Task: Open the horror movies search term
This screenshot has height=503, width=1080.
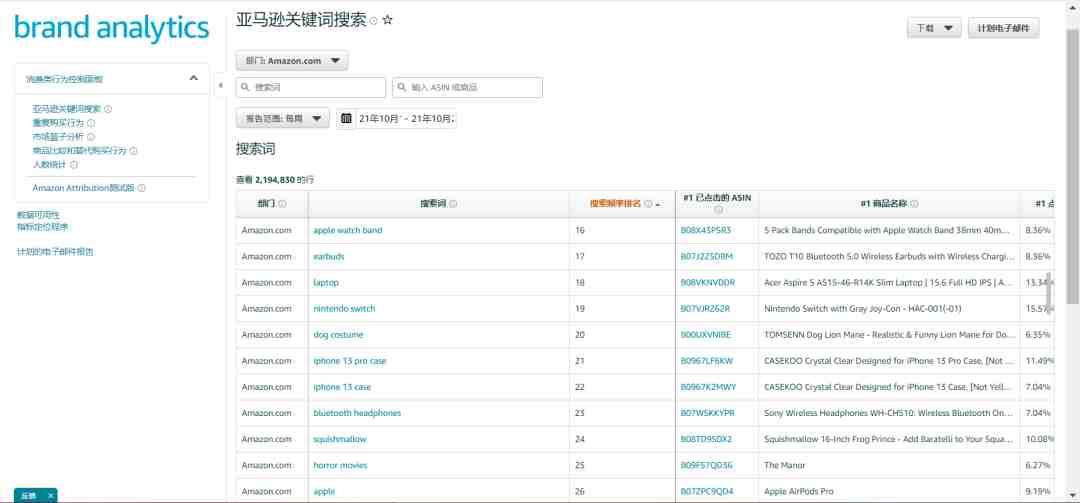Action: tap(340, 465)
